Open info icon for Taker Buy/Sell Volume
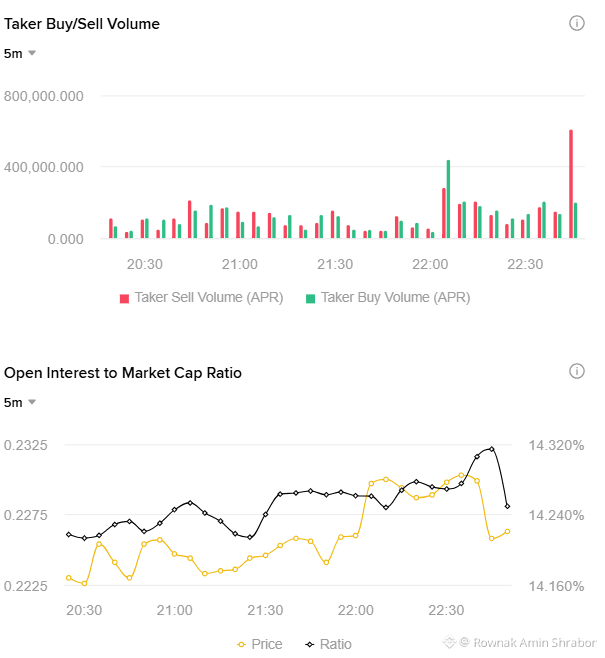This screenshot has width=605, height=658. 576,23
